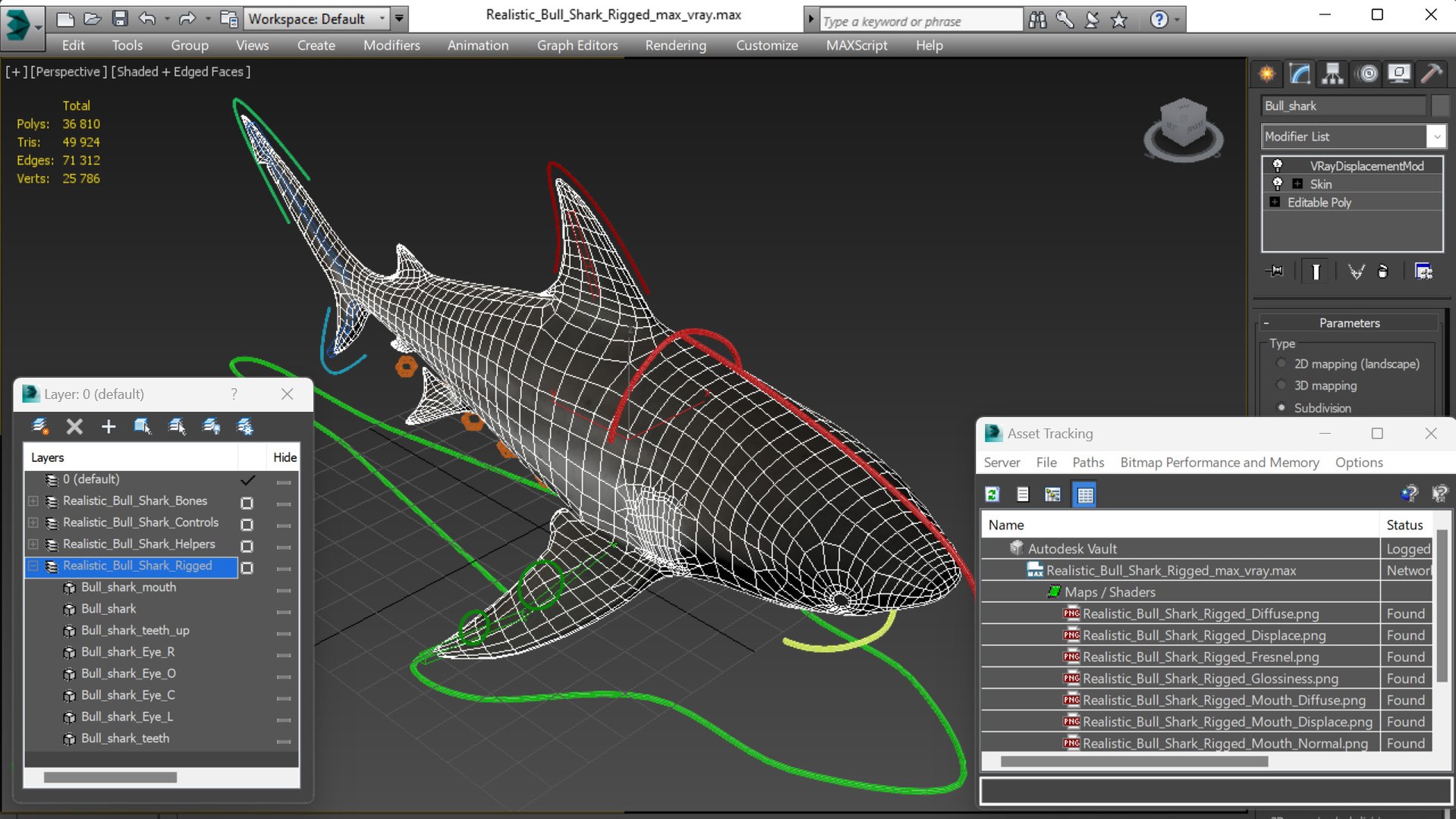This screenshot has height=819, width=1456.
Task: Click binoculars search icon in title bar
Action: click(x=1037, y=20)
